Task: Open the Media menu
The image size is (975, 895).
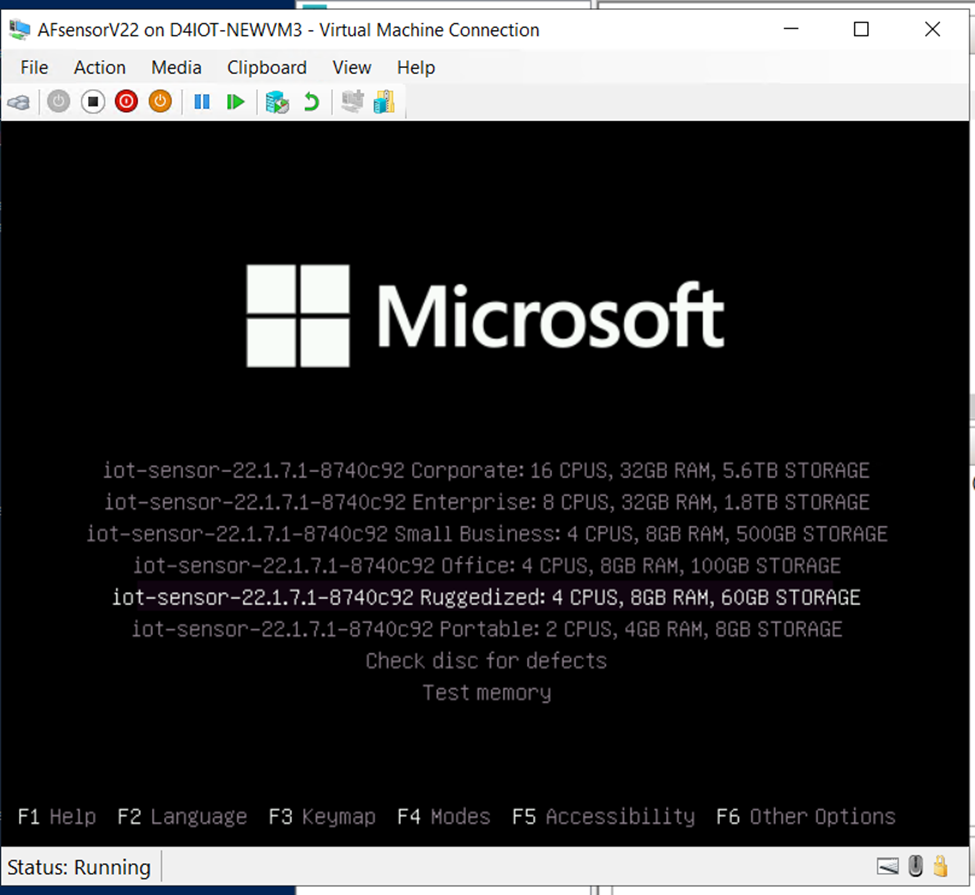Action: (176, 67)
